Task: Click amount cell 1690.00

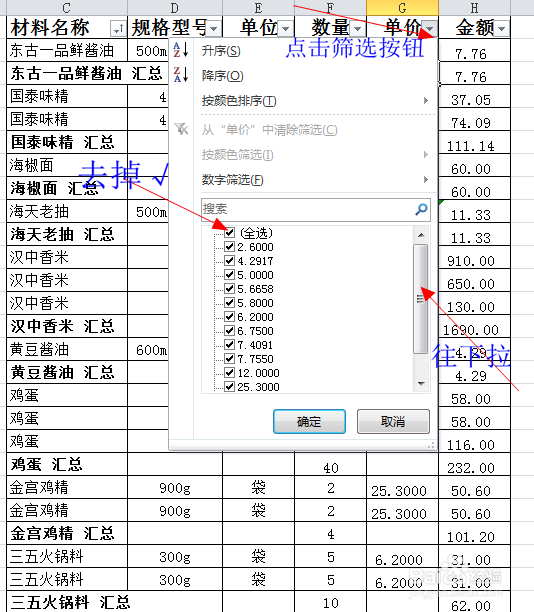Action: [474, 326]
